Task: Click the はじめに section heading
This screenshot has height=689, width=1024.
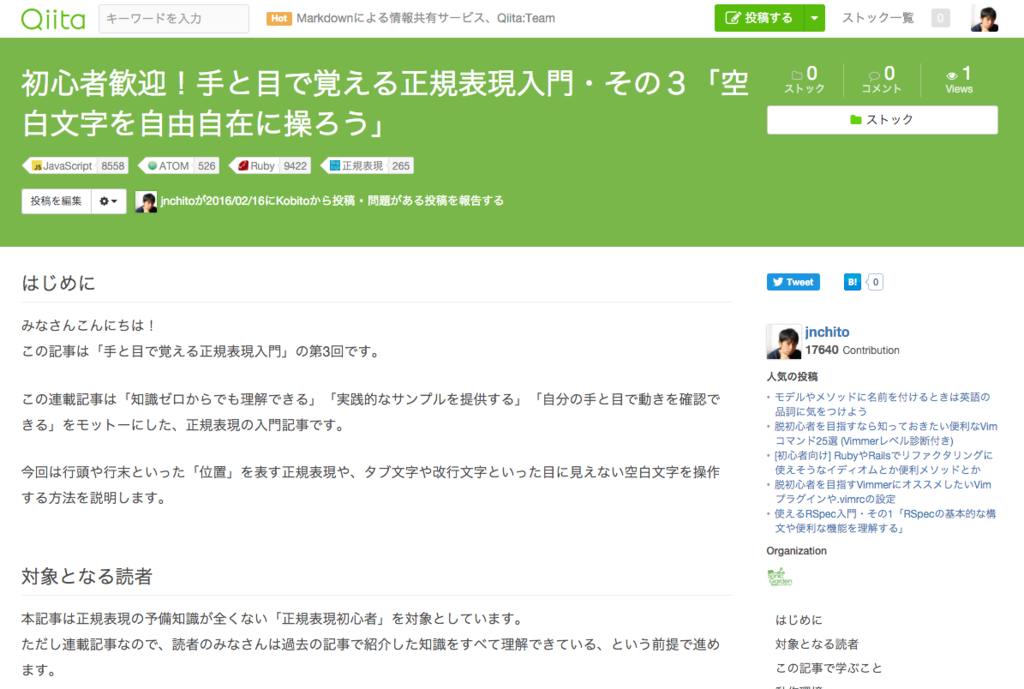Action: [58, 283]
